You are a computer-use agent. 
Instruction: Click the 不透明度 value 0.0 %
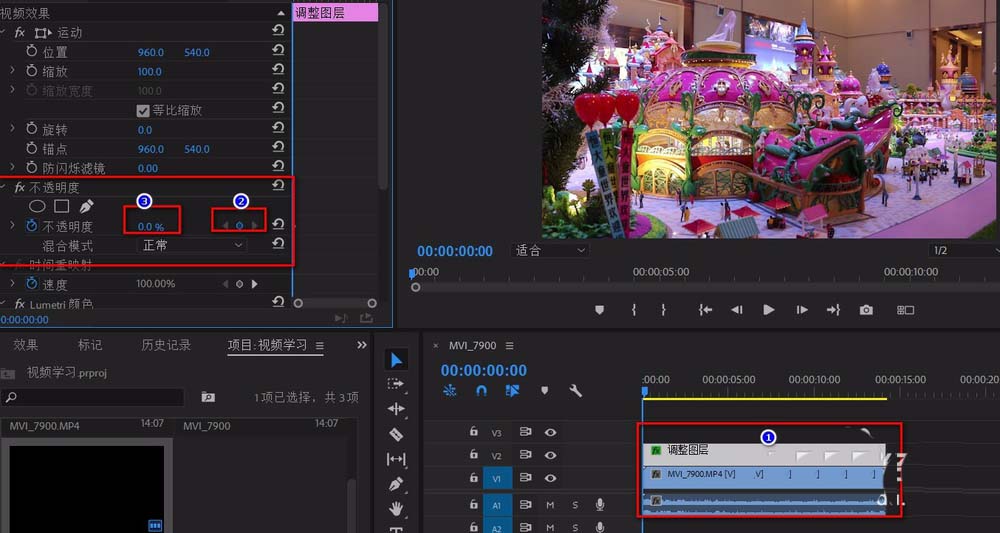[x=151, y=226]
